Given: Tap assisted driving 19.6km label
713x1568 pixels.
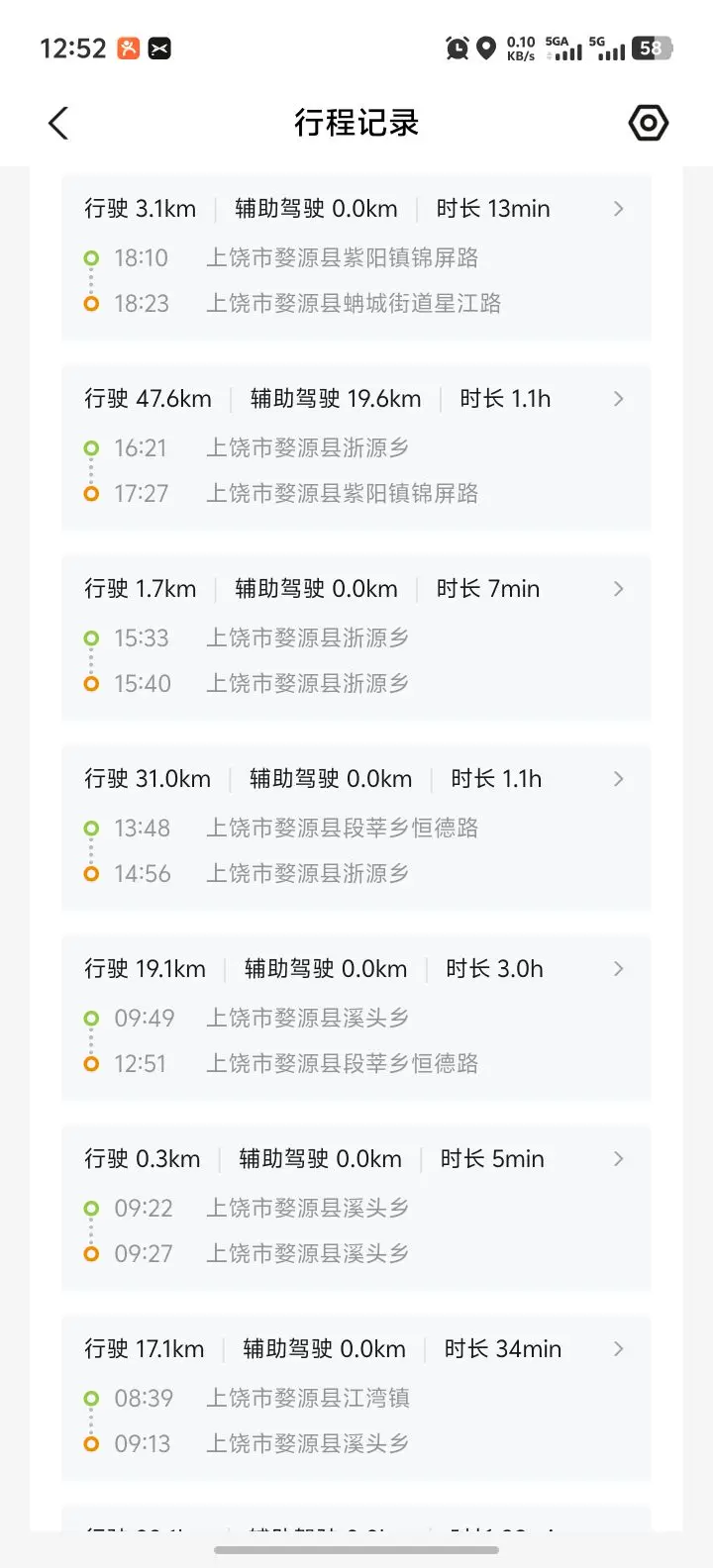Looking at the screenshot, I should point(336,399).
